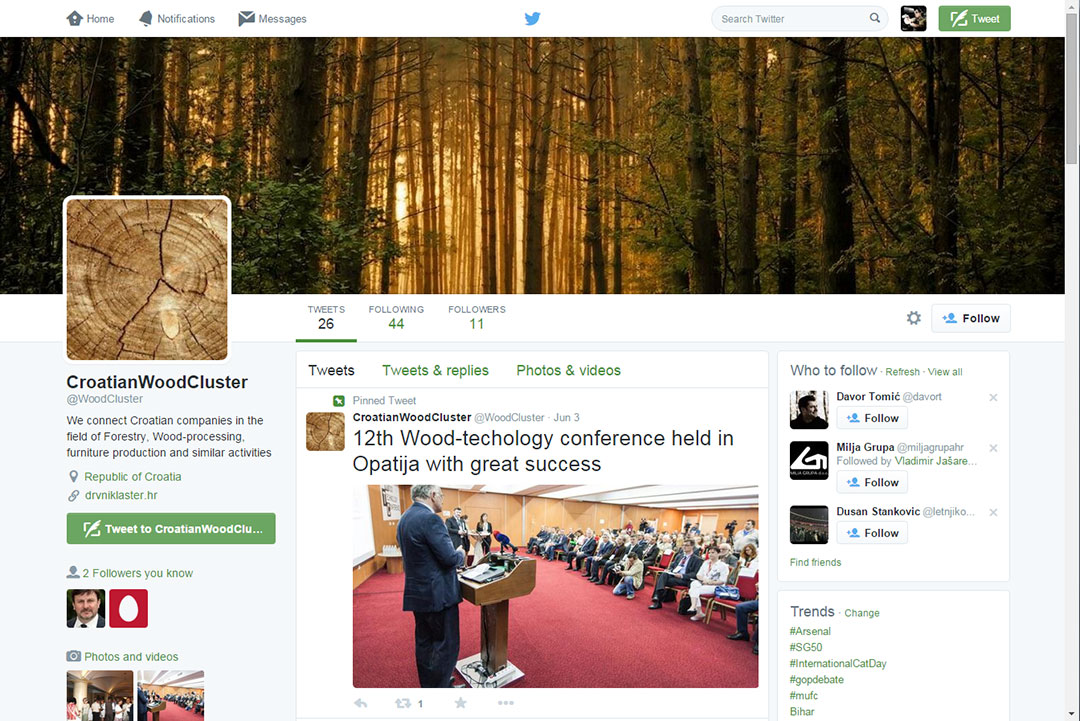Focus the Search Twitter field
Viewport: 1080px width, 721px height.
[x=799, y=19]
